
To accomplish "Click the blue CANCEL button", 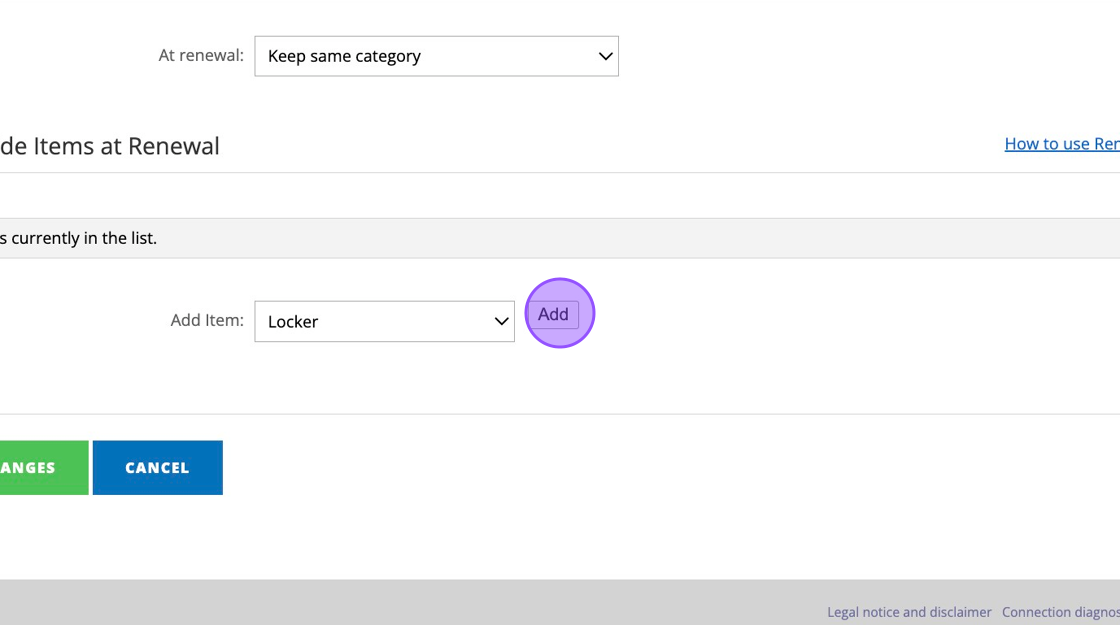I will pos(158,468).
